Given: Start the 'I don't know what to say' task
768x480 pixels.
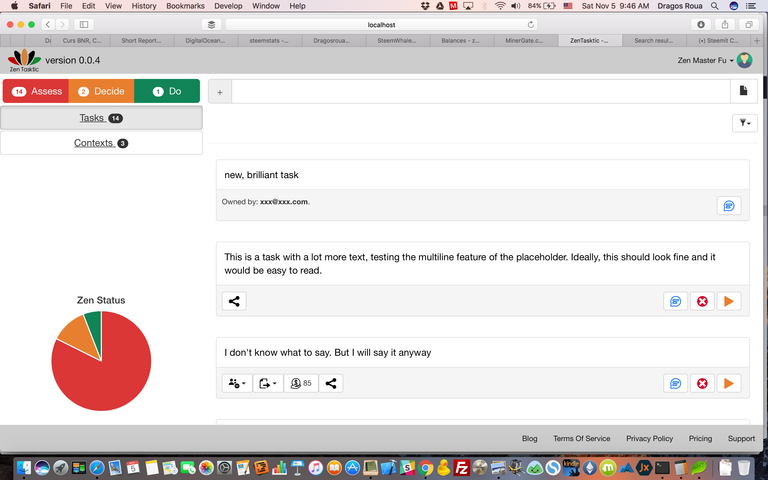Looking at the screenshot, I should click(x=729, y=383).
